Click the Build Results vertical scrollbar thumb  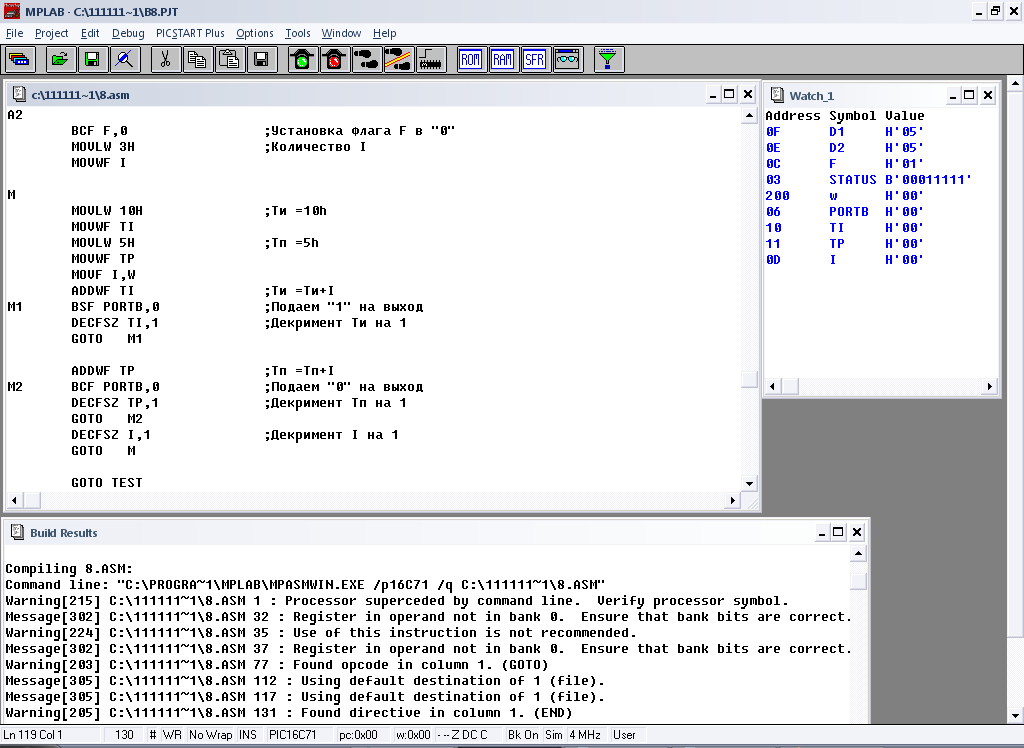click(858, 582)
